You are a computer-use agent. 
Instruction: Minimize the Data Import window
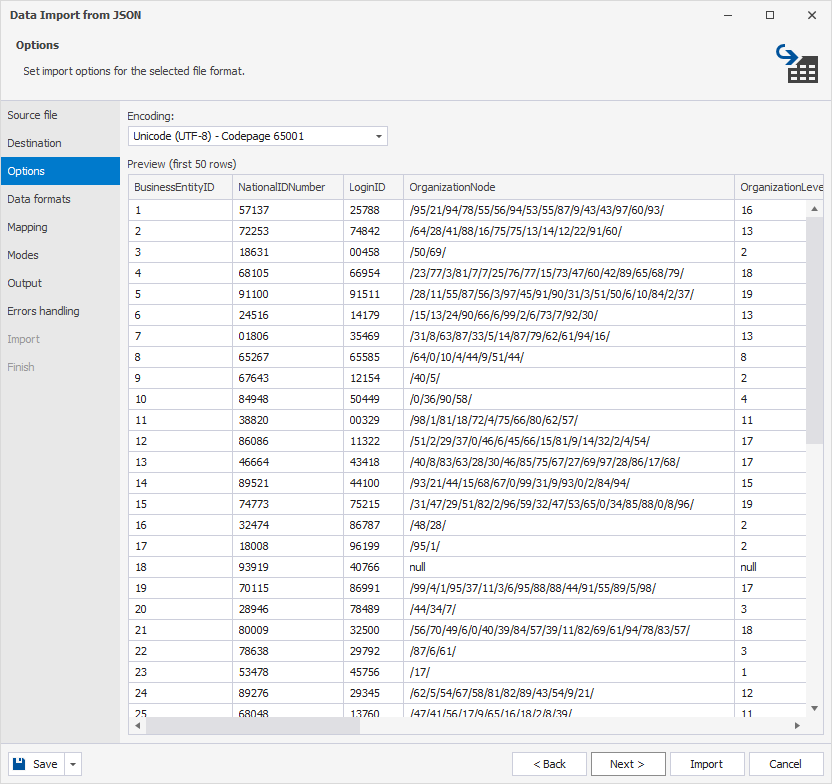tap(728, 15)
